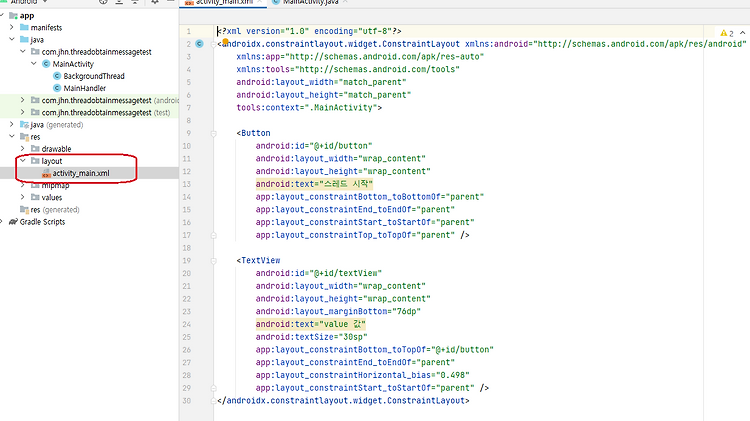Click android:layout_marginBottom="76dp" on line 23
Image resolution: width=750 pixels, height=421 pixels.
[338, 311]
